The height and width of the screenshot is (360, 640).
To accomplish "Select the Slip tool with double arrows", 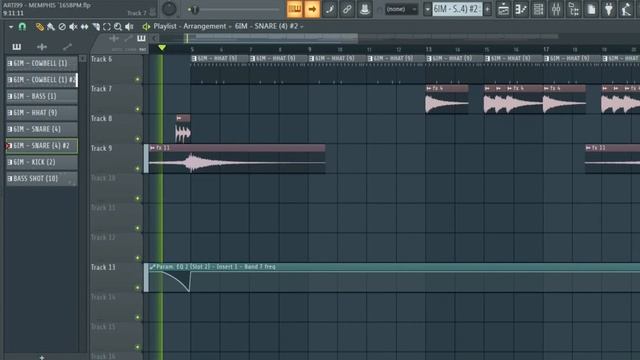I will point(84,27).
